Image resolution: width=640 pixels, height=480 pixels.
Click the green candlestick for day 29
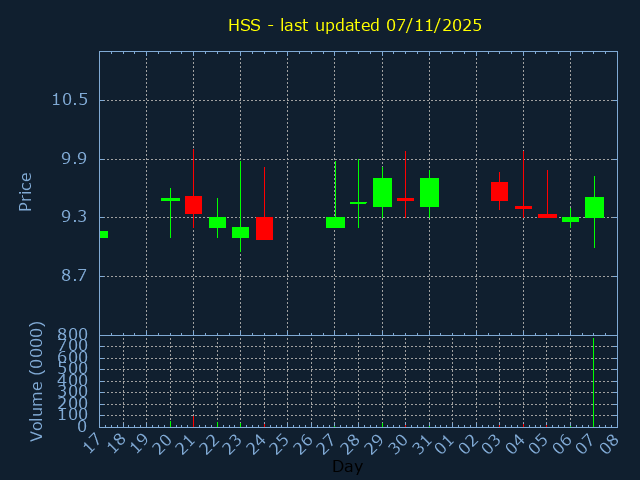click(x=382, y=192)
